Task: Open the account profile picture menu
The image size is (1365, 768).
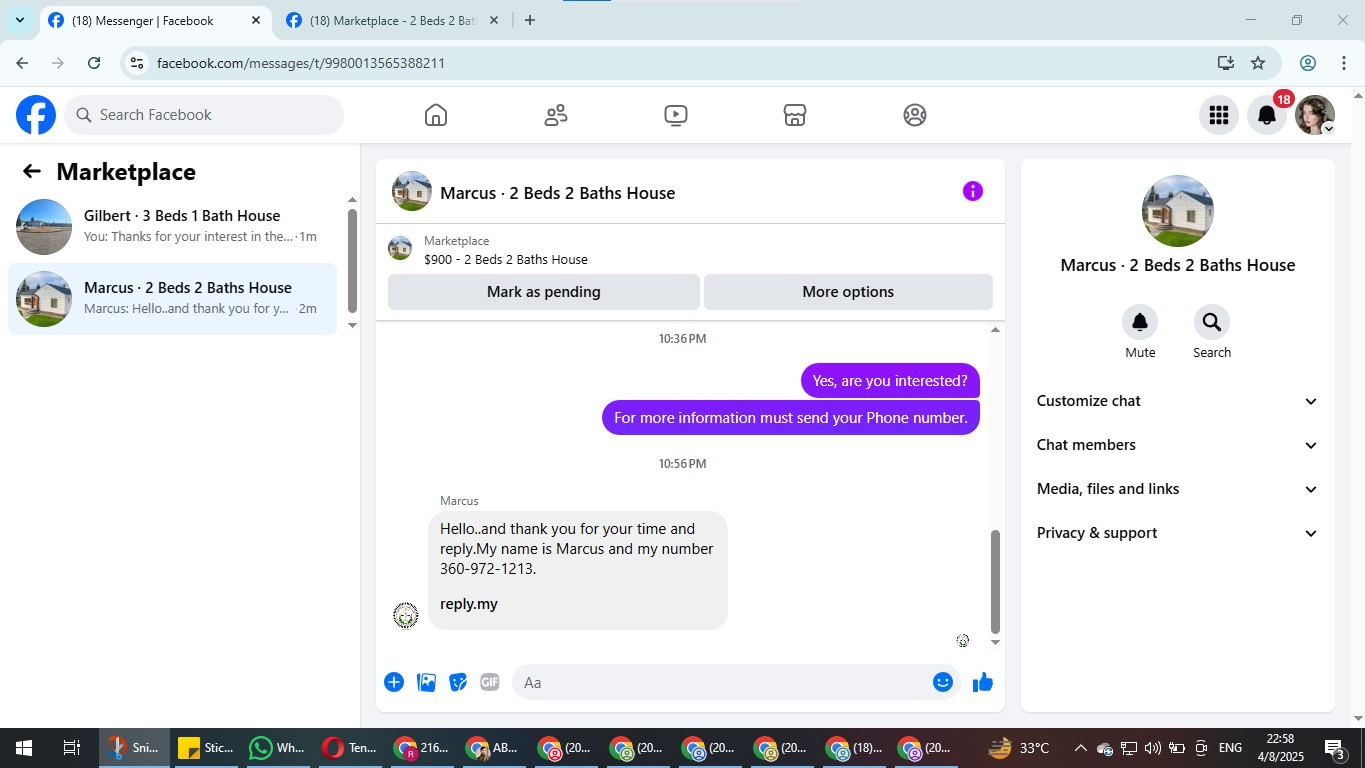Action: click(x=1315, y=115)
